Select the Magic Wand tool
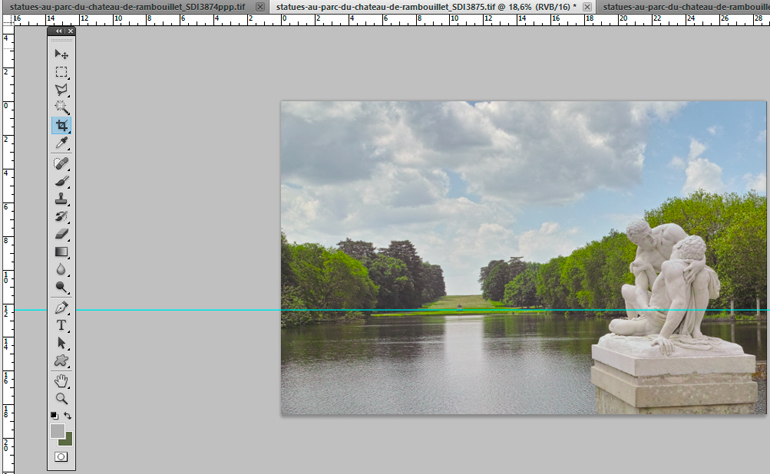 pyautogui.click(x=61, y=108)
